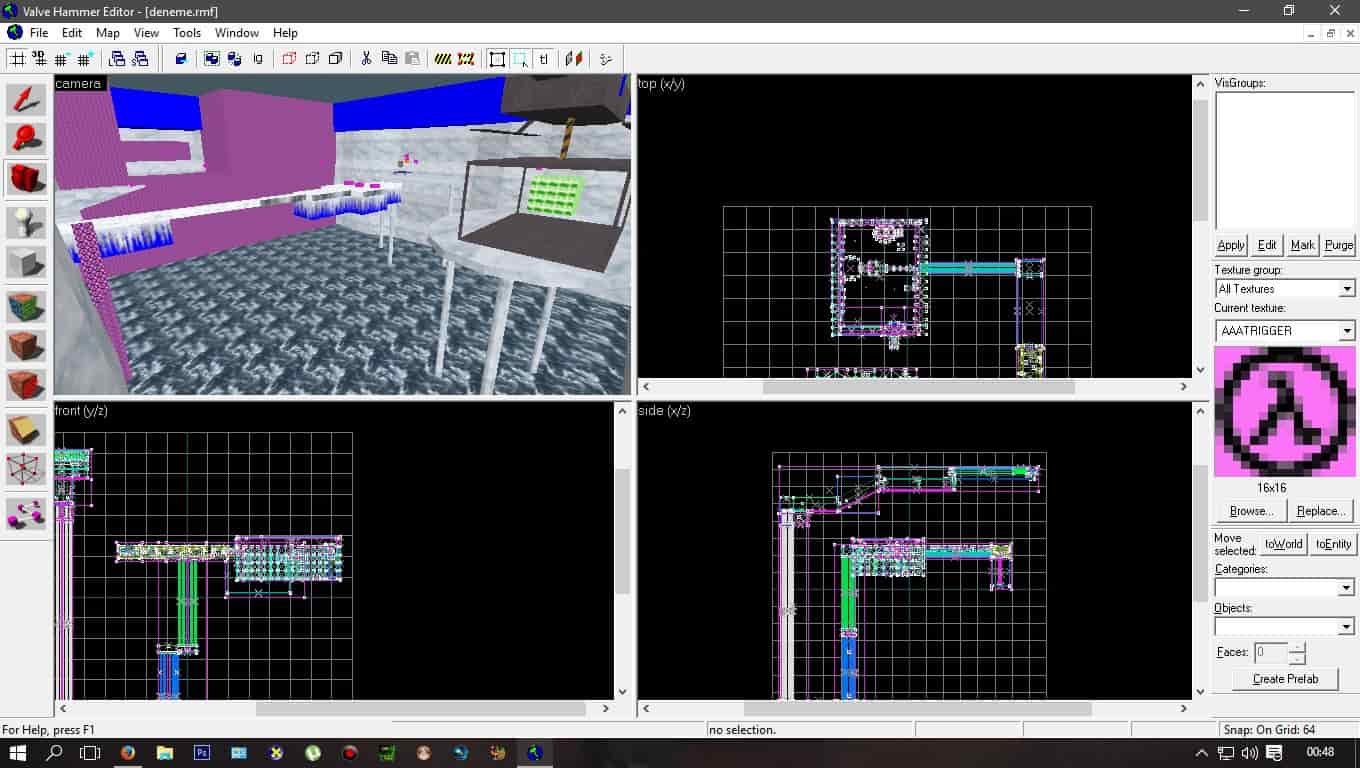Open the Categories dropdown

tap(1347, 588)
